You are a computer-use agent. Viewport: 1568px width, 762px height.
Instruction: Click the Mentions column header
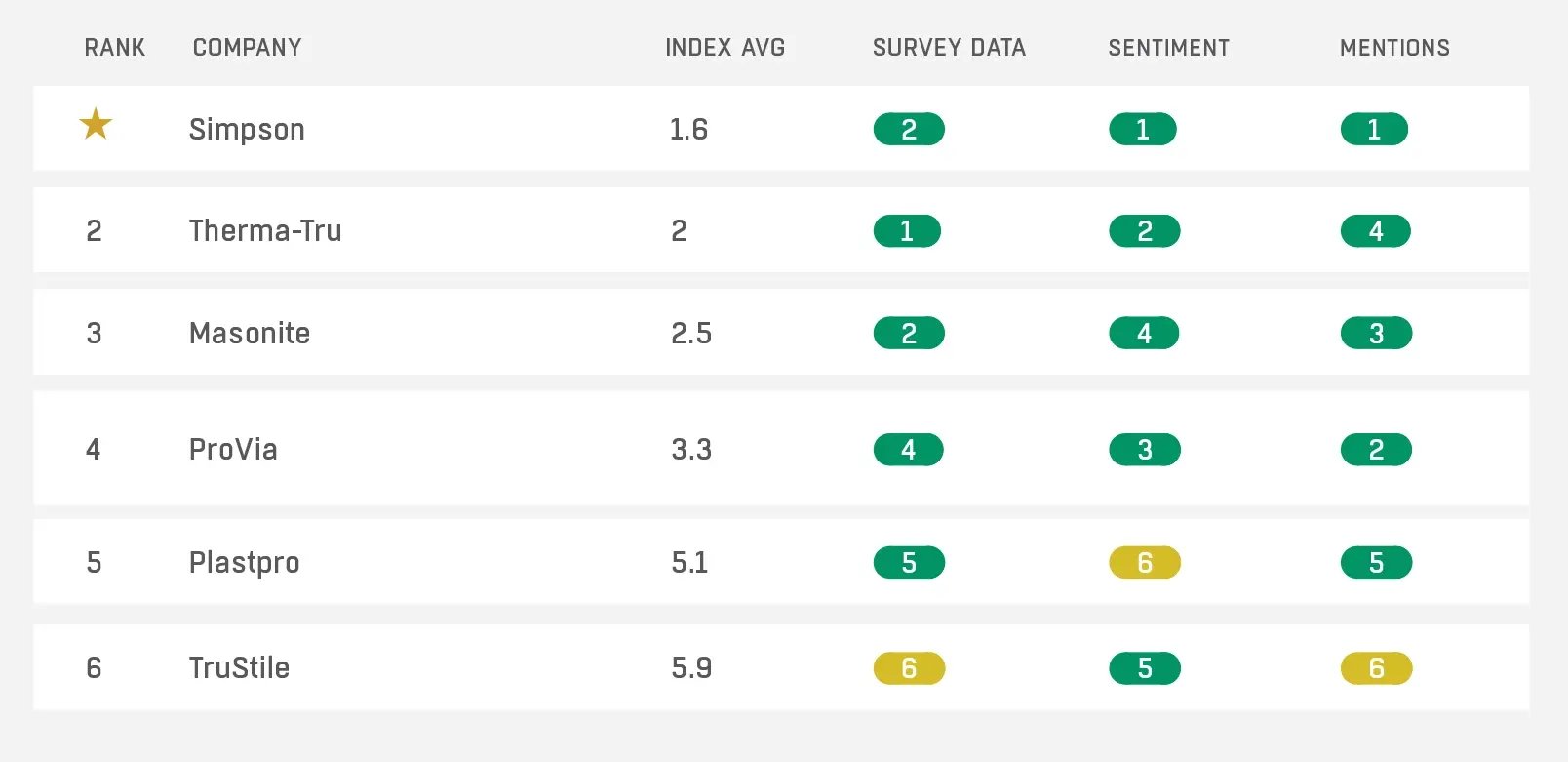coord(1394,48)
